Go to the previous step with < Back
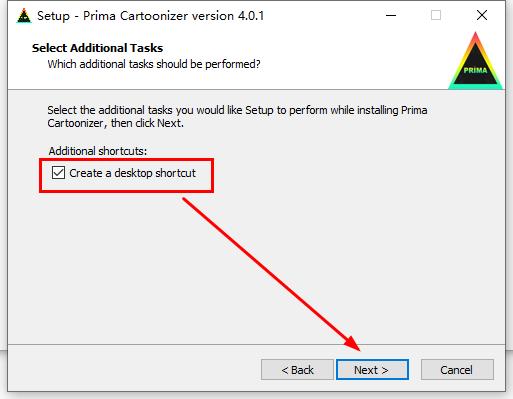 coord(297,370)
